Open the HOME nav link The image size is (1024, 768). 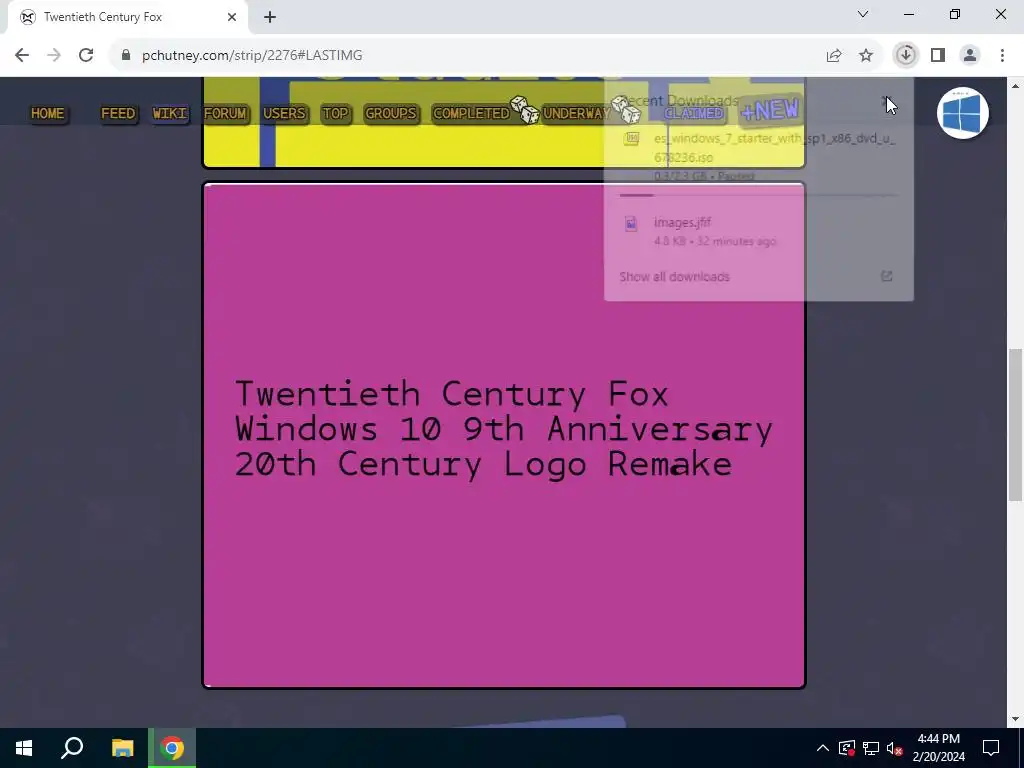point(48,114)
